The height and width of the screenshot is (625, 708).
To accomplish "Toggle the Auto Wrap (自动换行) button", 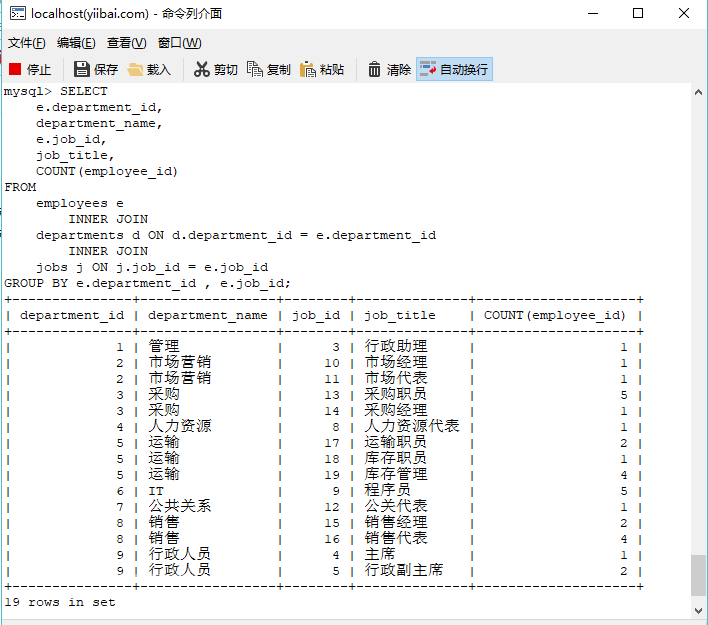I will point(454,69).
